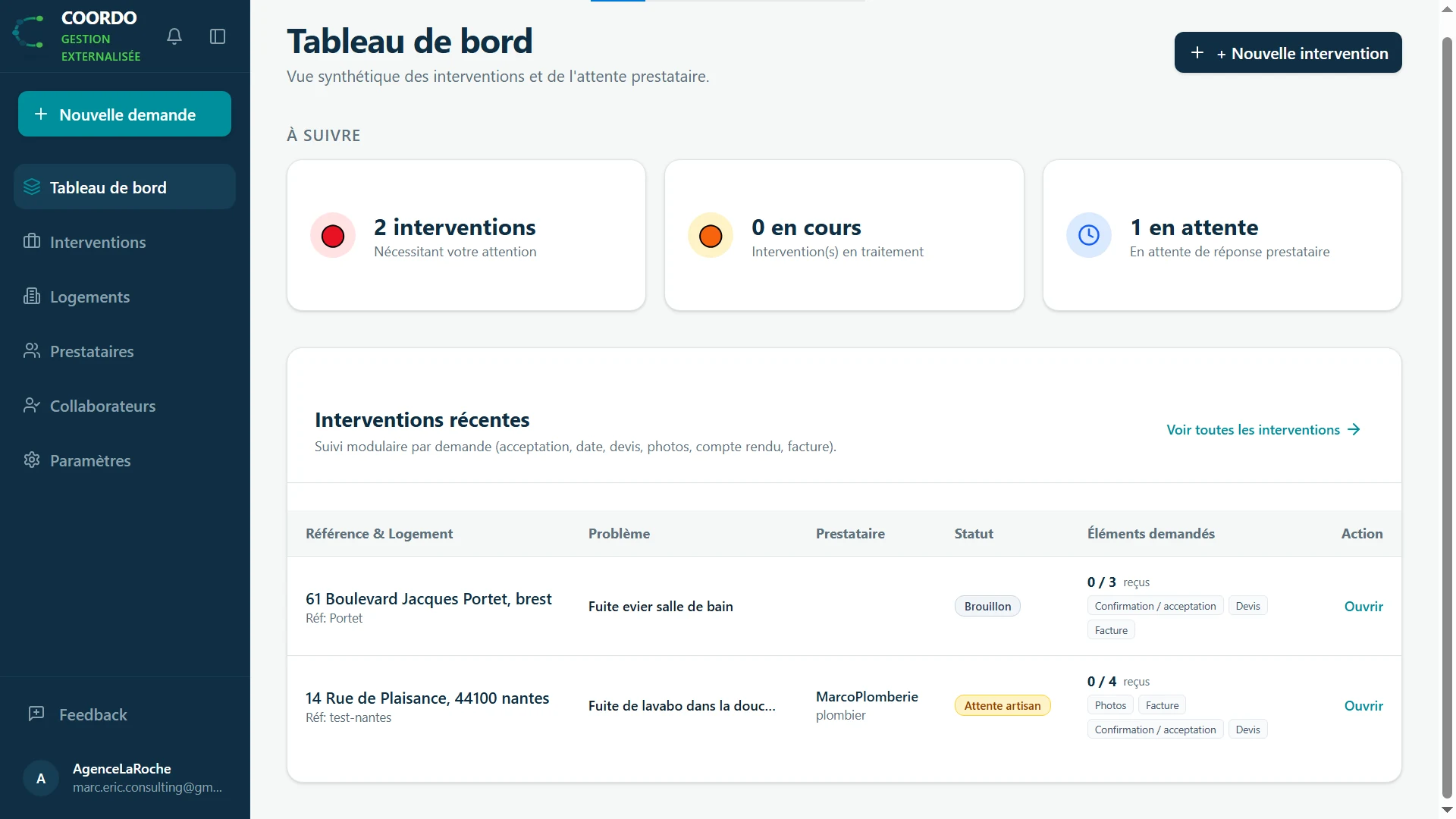Viewport: 1456px width, 819px height.
Task: Click the plus icon in Nouvelle demande
Action: [x=41, y=114]
